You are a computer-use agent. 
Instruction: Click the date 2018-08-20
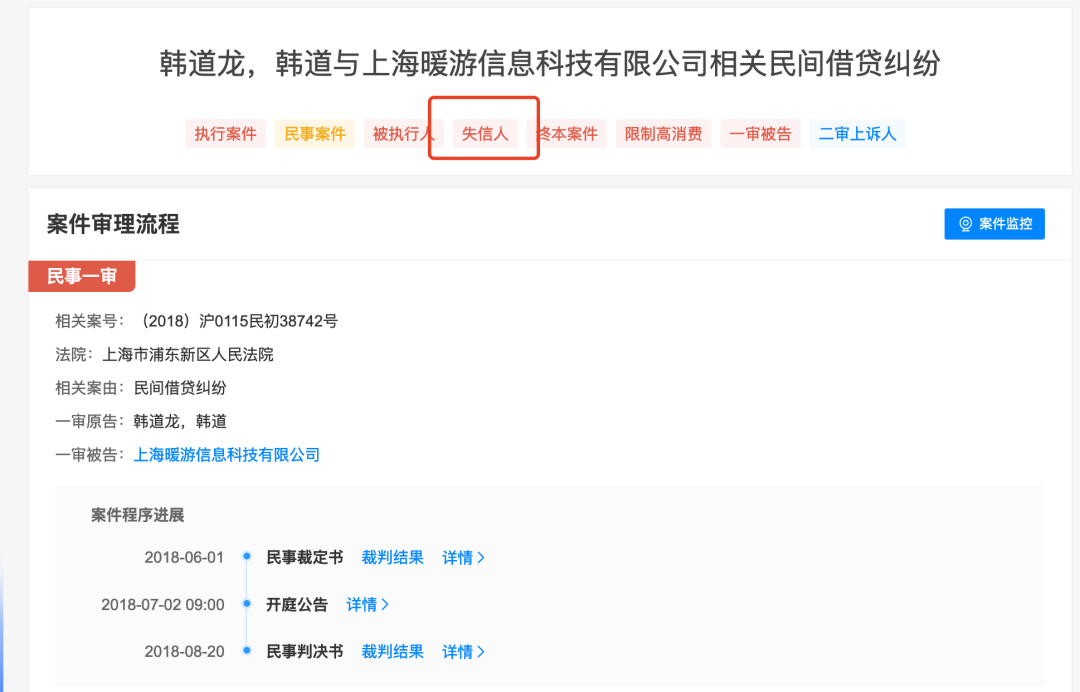[x=184, y=651]
